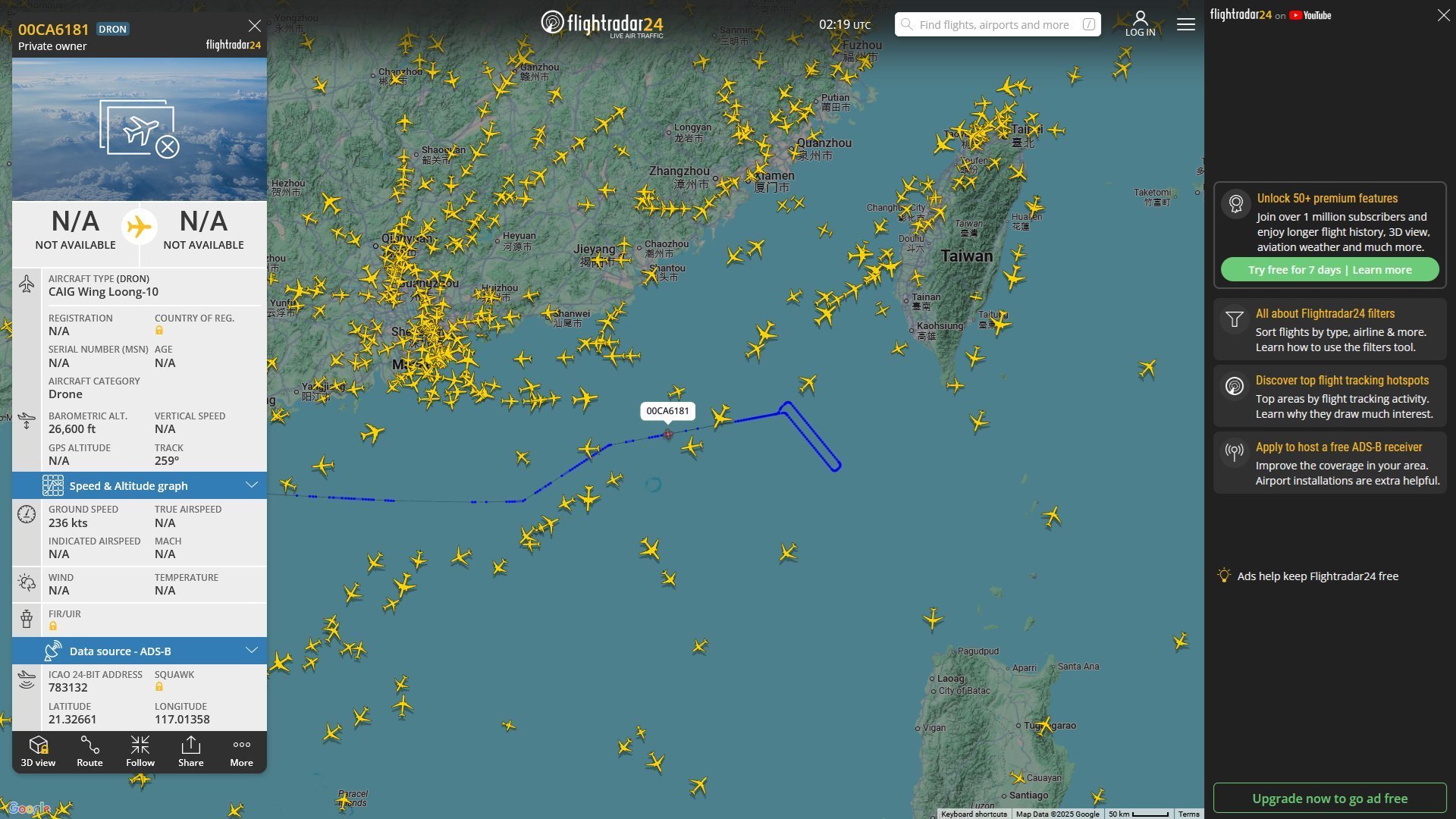Close the 00CA6181 flight details panel
The image size is (1456, 819).
(255, 26)
